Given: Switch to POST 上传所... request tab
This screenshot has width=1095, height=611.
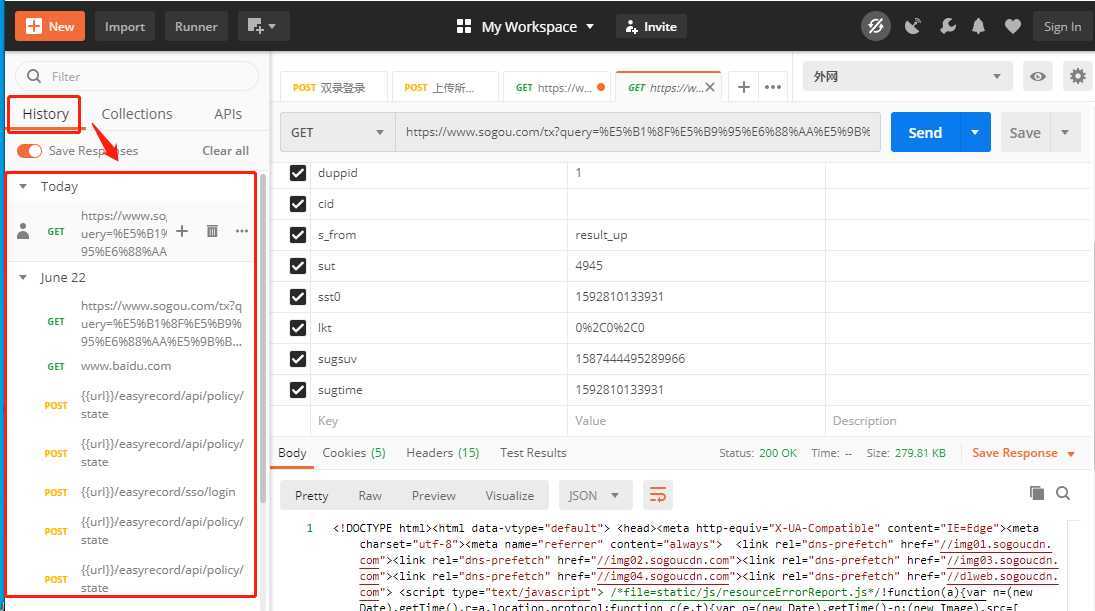Looking at the screenshot, I should click(445, 87).
